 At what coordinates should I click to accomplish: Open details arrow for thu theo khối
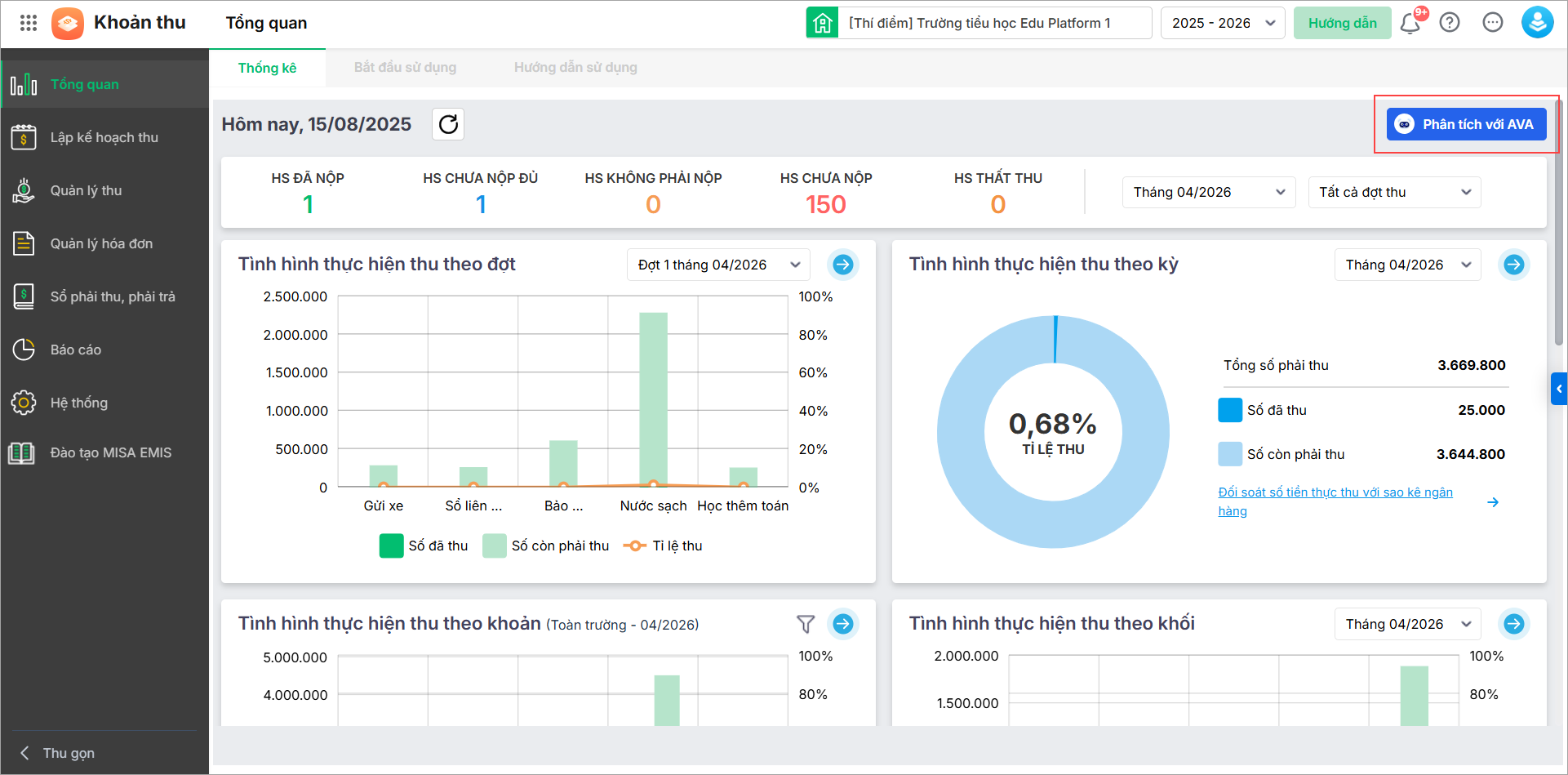[x=1514, y=624]
